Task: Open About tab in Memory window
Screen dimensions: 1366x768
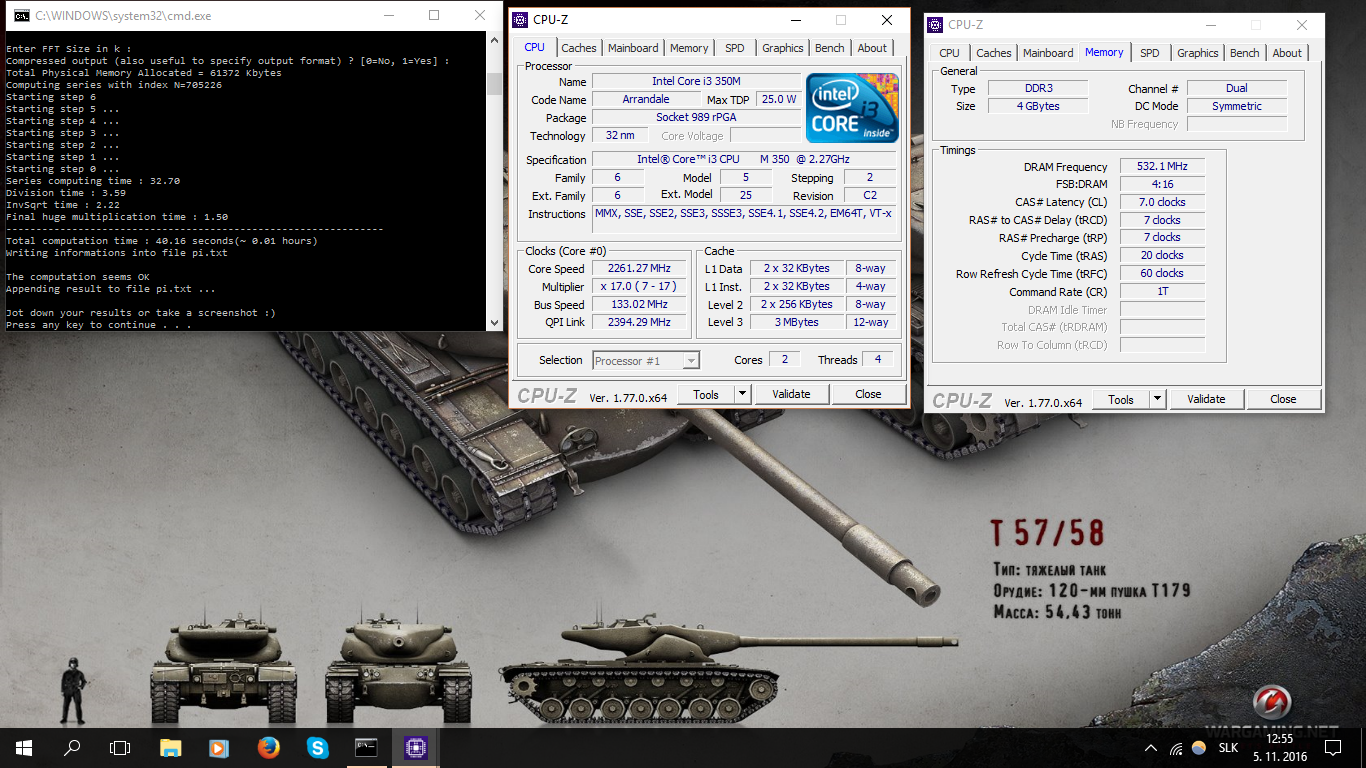Action: pyautogui.click(x=1287, y=53)
